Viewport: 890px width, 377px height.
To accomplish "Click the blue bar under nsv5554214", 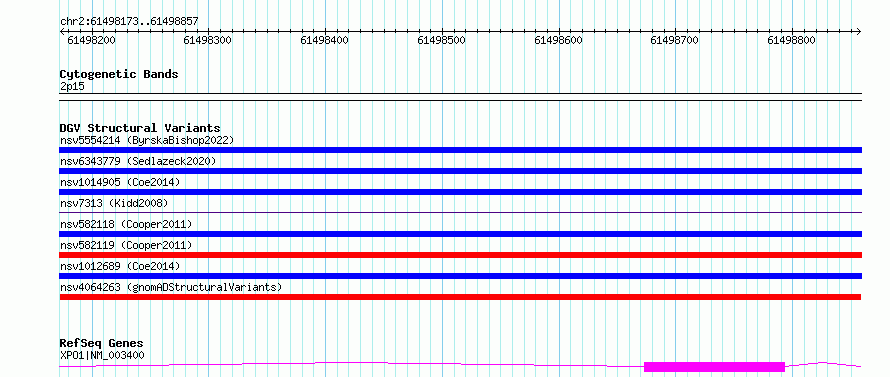I will [460, 150].
